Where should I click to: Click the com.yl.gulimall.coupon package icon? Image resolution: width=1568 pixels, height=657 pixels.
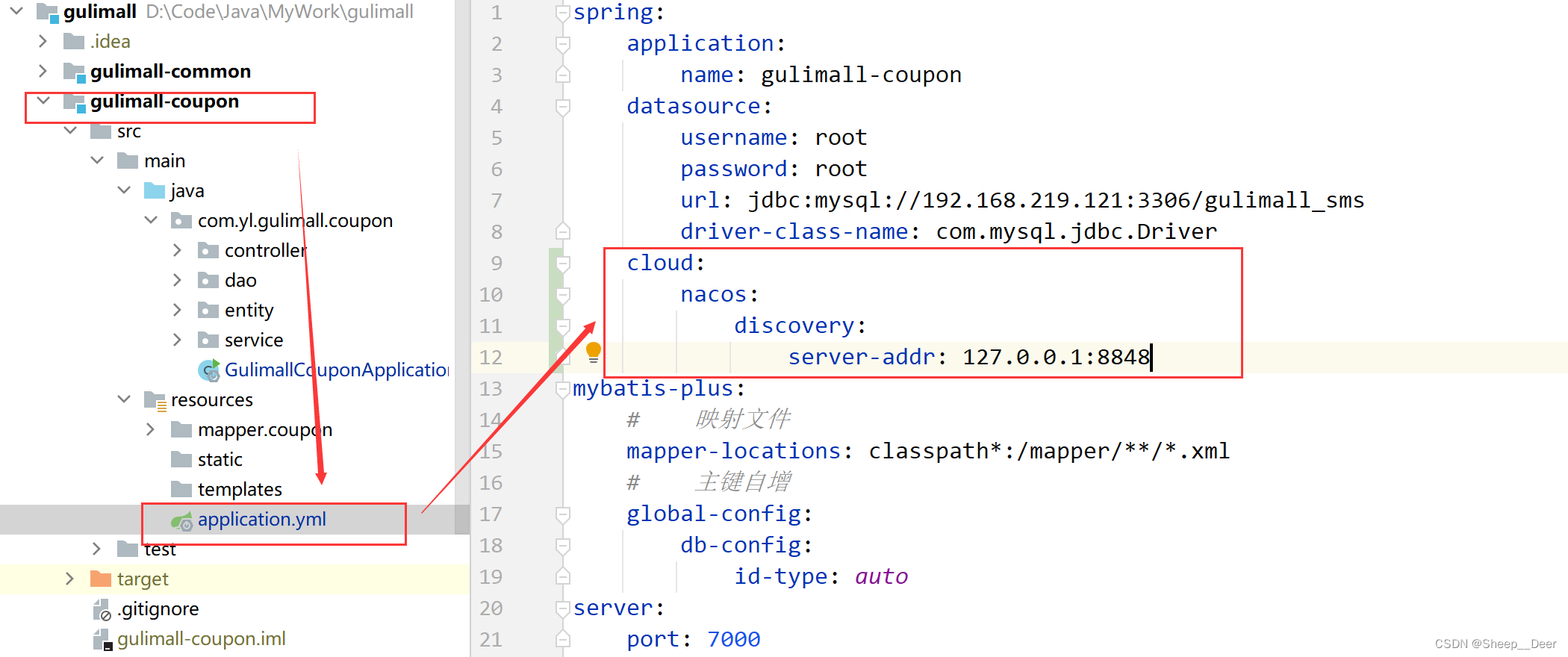pos(181,220)
